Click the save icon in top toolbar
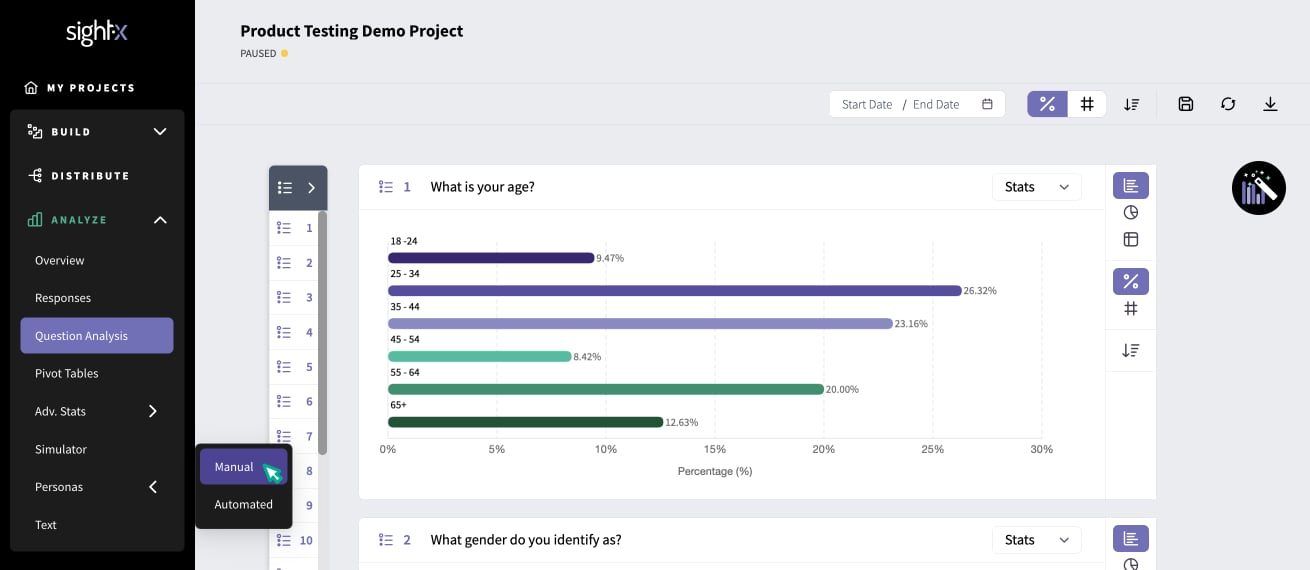Screen dimensions: 1310x570 [x=1186, y=104]
